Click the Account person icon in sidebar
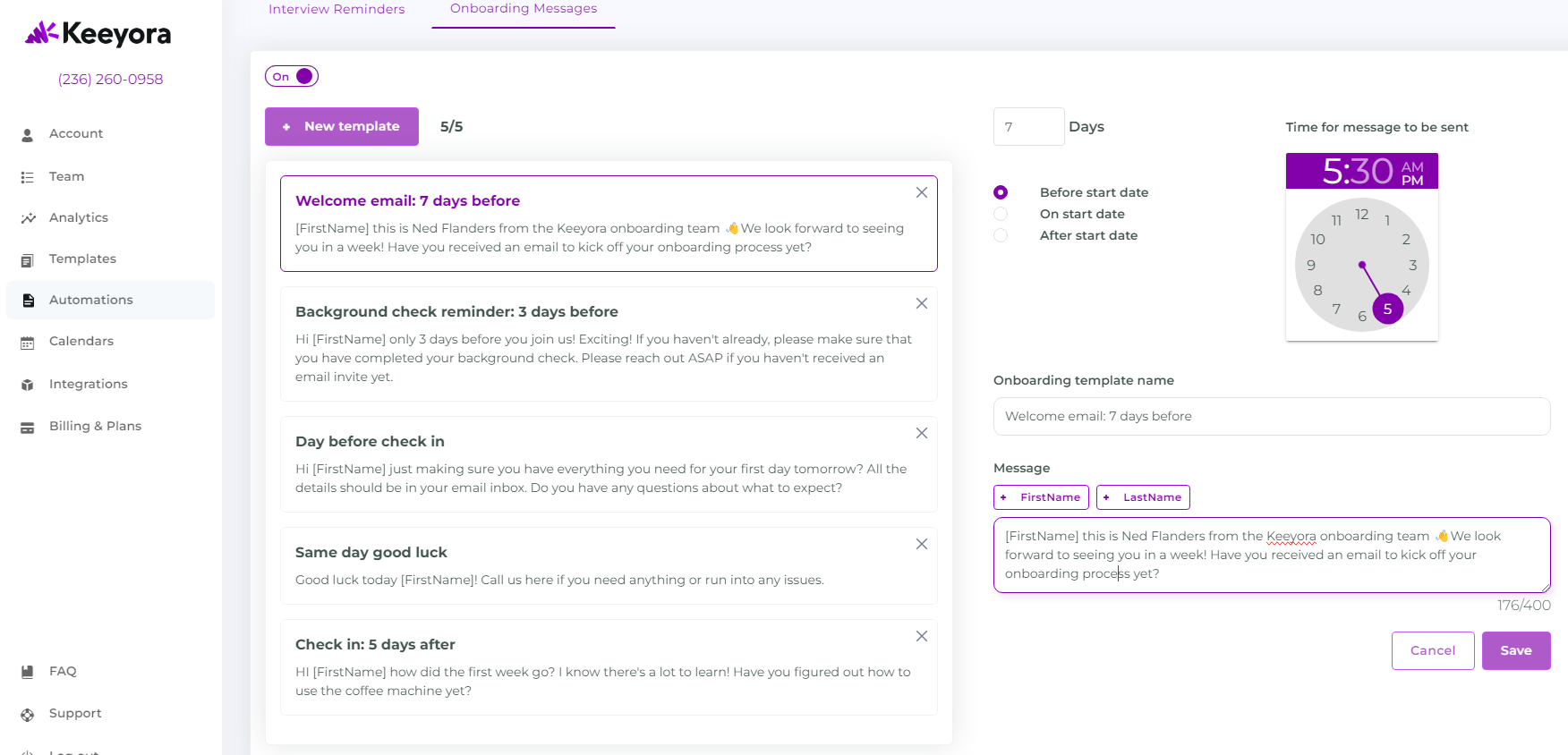The height and width of the screenshot is (755, 1568). tap(28, 134)
